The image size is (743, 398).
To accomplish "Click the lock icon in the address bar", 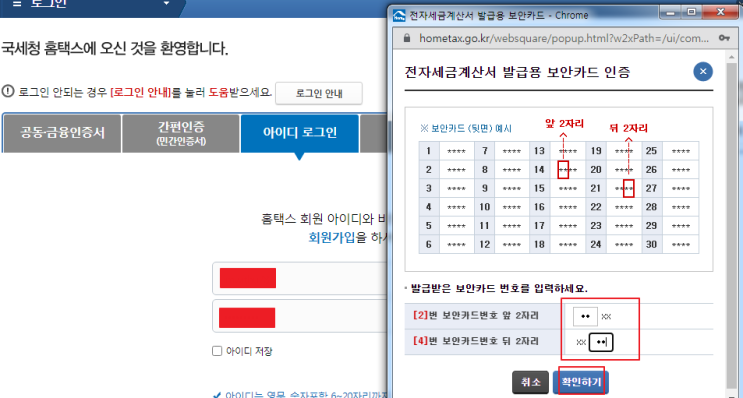I will pyautogui.click(x=406, y=38).
